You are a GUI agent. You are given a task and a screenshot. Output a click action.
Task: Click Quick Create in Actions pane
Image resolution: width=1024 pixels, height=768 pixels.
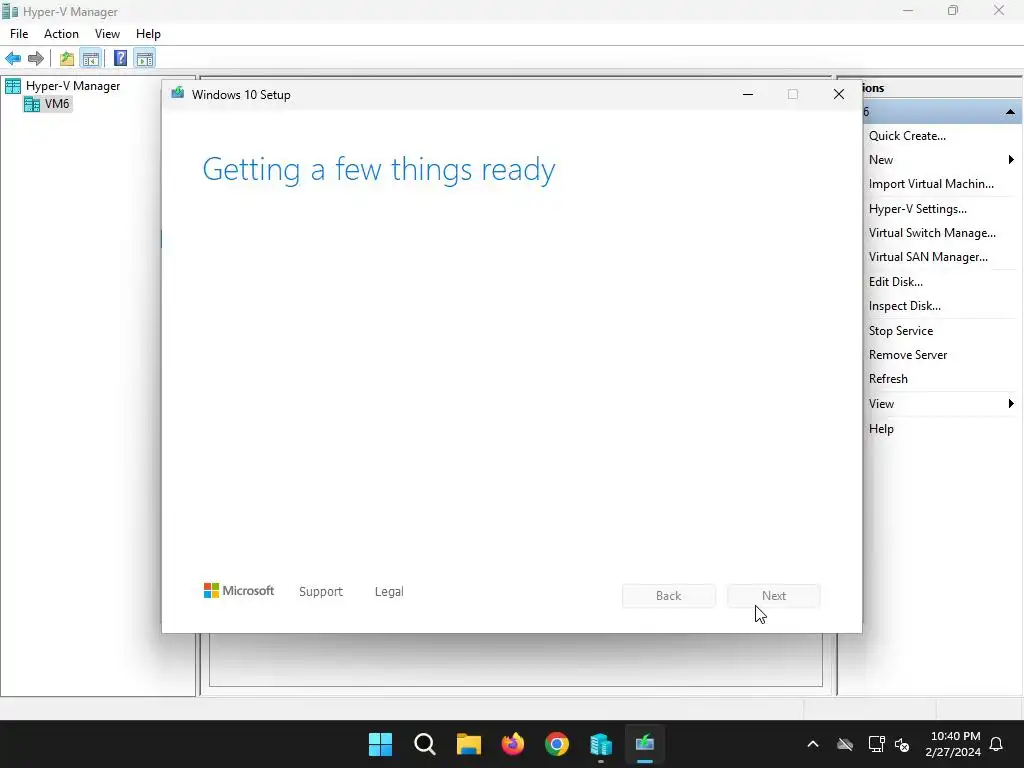[907, 136]
